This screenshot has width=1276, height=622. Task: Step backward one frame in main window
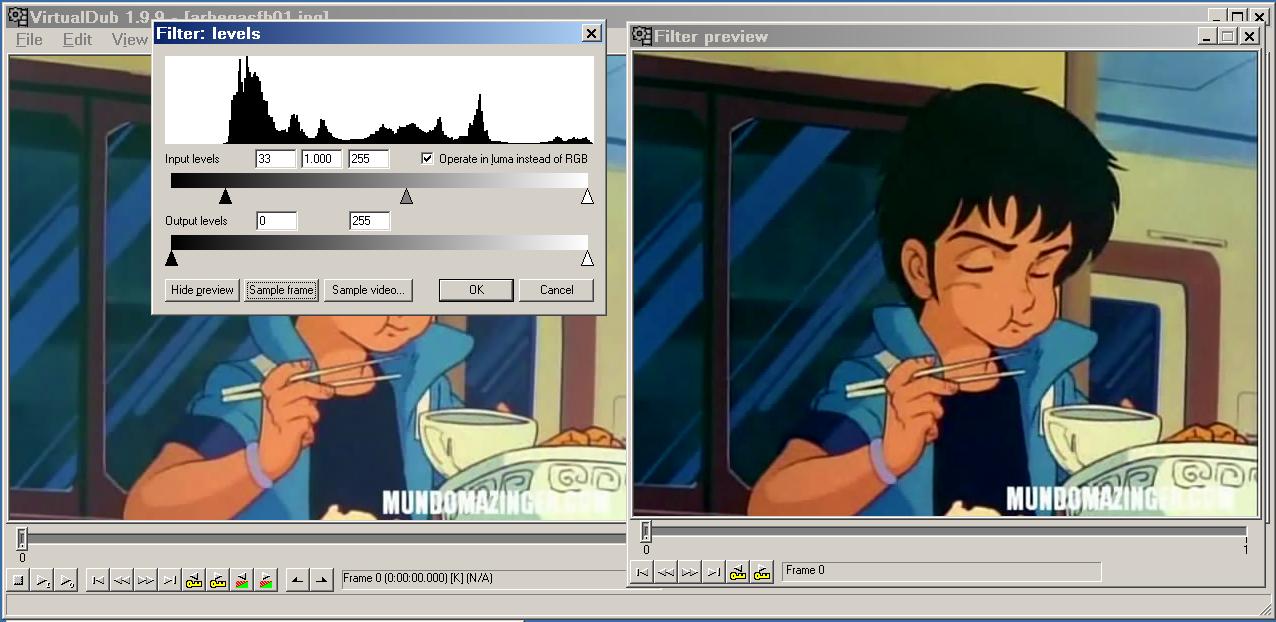tap(122, 580)
